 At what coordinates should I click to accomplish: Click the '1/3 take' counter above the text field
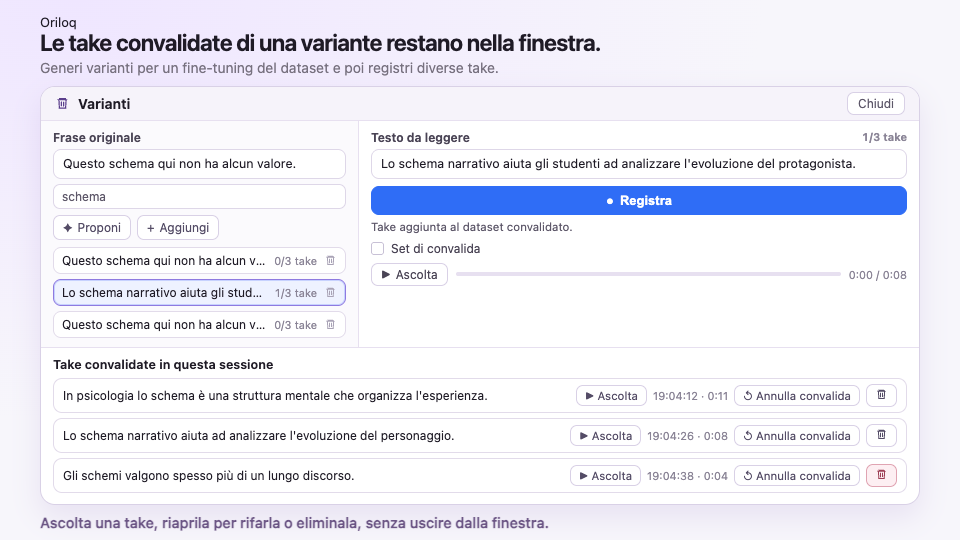point(884,137)
